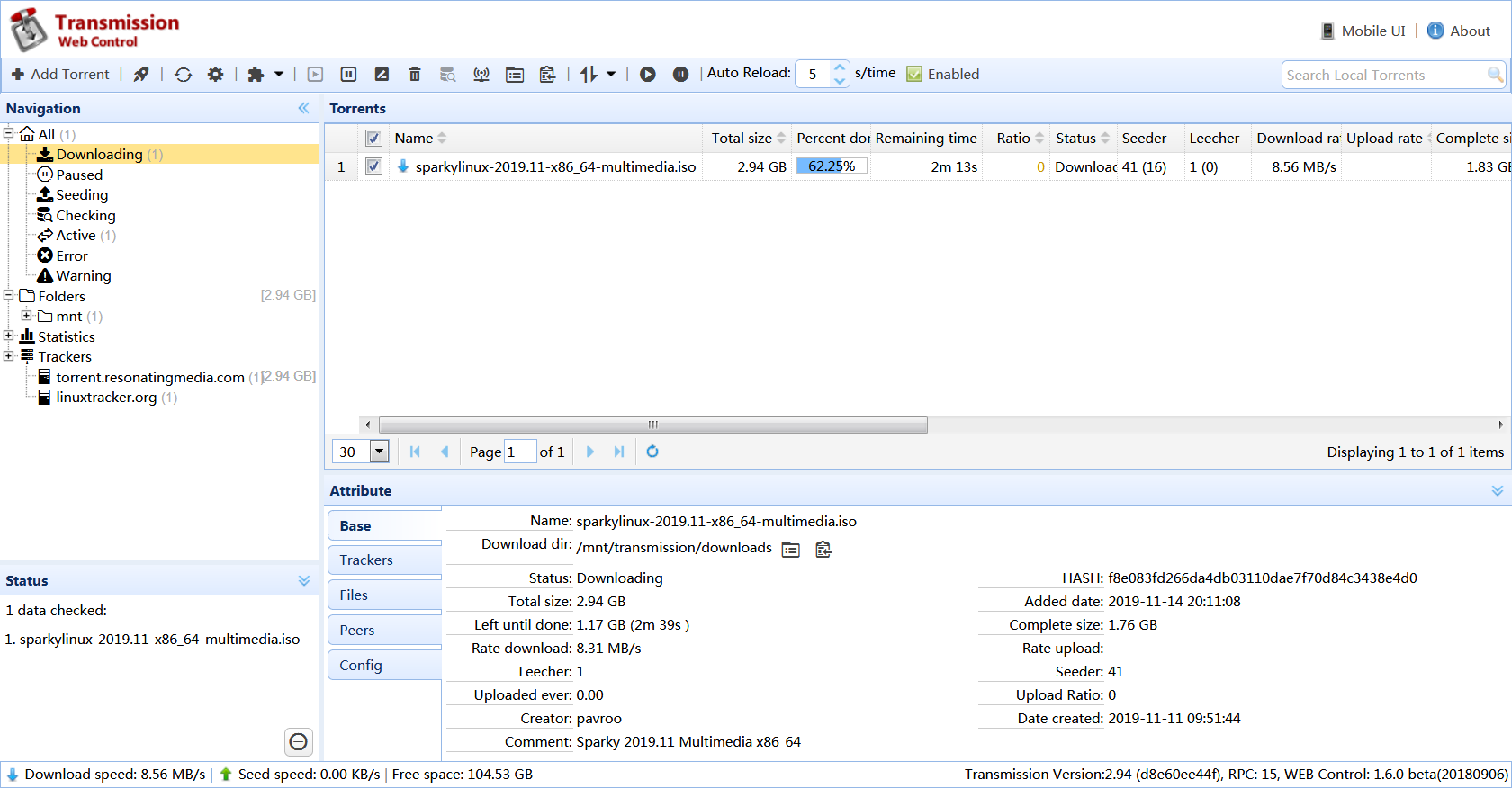
Task: Open the speed limit dropdown arrow
Action: tap(611, 74)
